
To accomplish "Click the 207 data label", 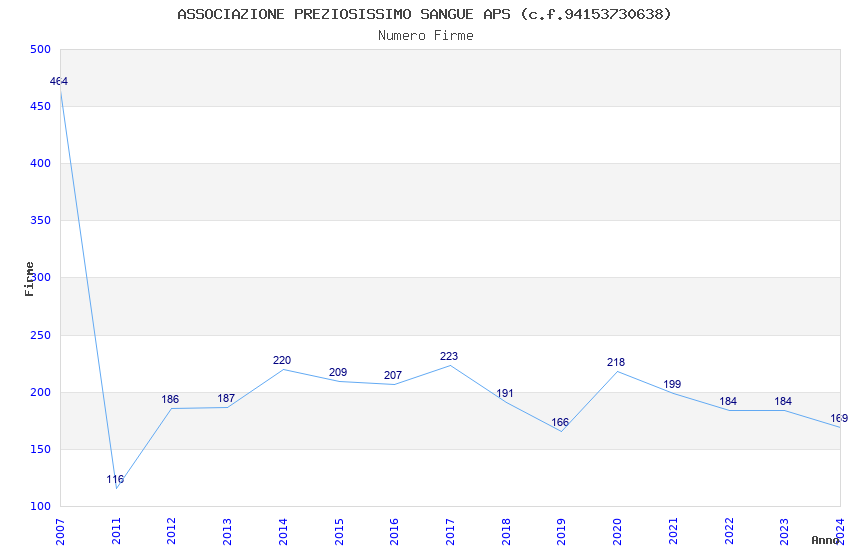I will [x=393, y=375].
